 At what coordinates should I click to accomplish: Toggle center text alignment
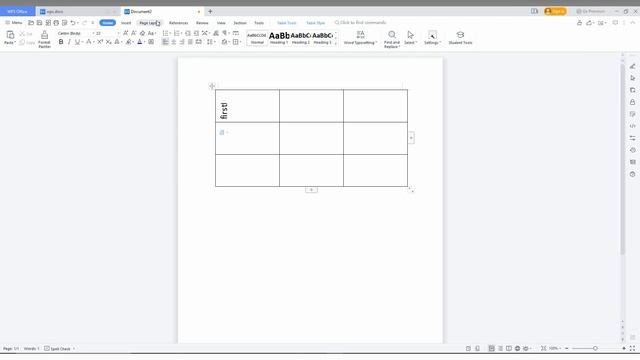click(x=173, y=42)
